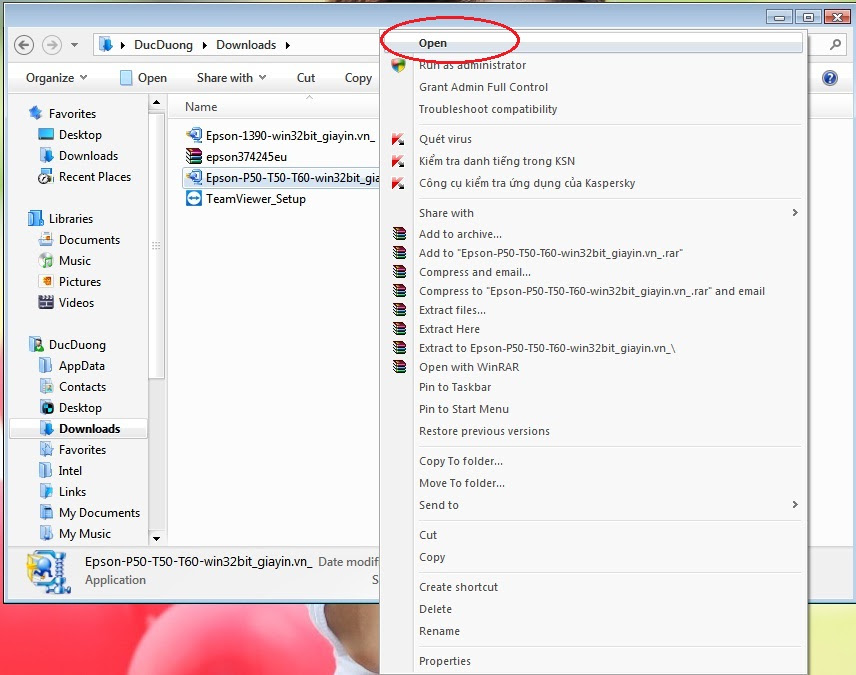Choose Copy To folder... entry
The image size is (856, 675).
coord(461,461)
